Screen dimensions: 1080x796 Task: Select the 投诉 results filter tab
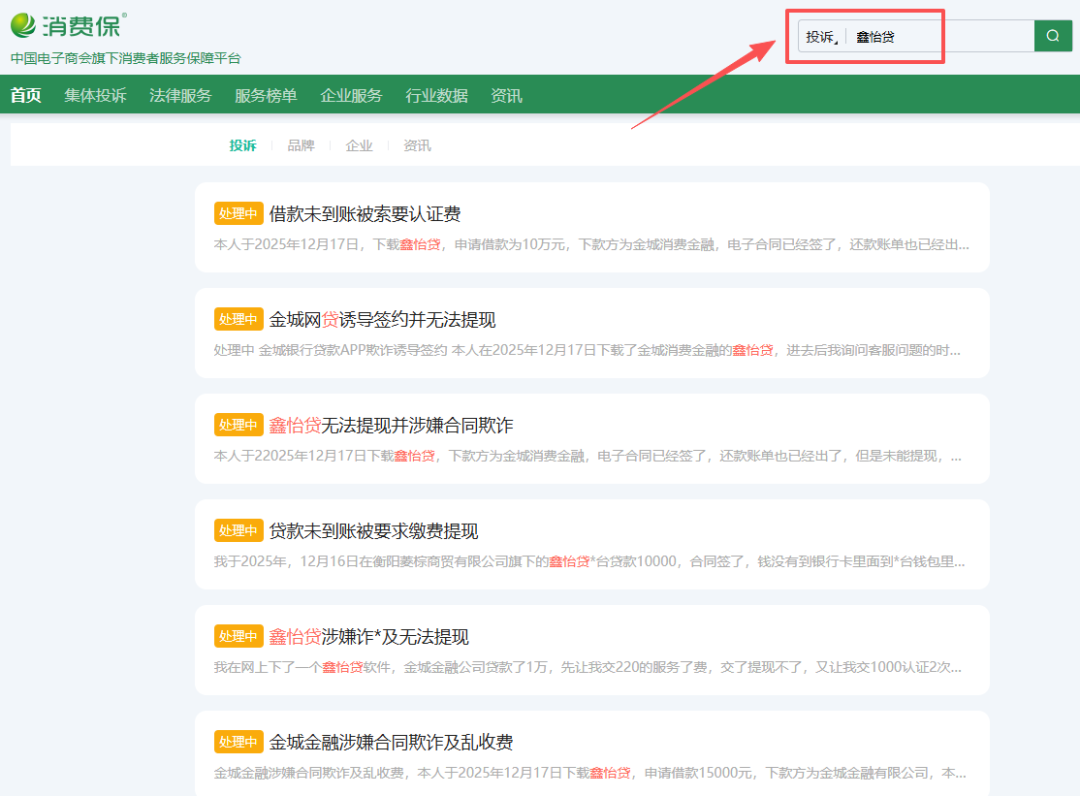point(242,146)
